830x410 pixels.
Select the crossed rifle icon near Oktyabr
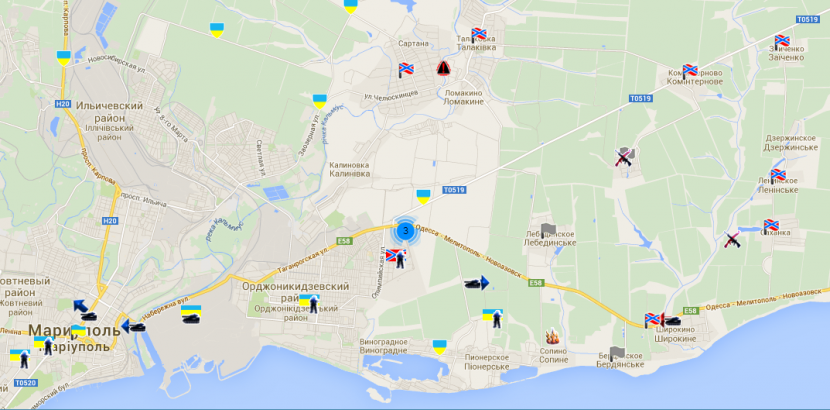pyautogui.click(x=731, y=239)
